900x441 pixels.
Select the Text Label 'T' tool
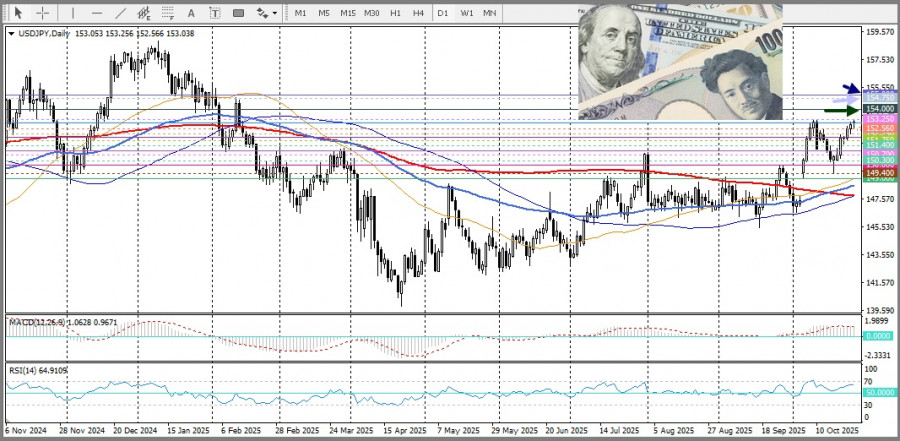(x=215, y=13)
